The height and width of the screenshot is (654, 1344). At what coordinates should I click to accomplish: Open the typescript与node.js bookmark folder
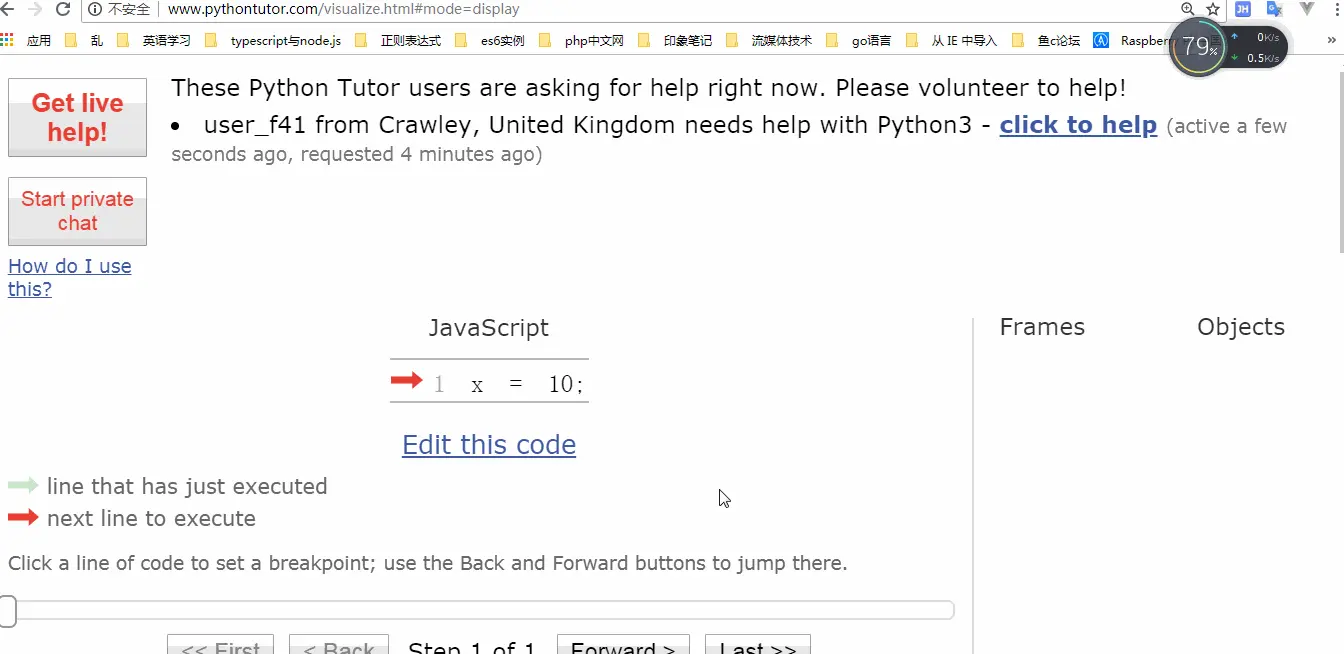point(275,41)
